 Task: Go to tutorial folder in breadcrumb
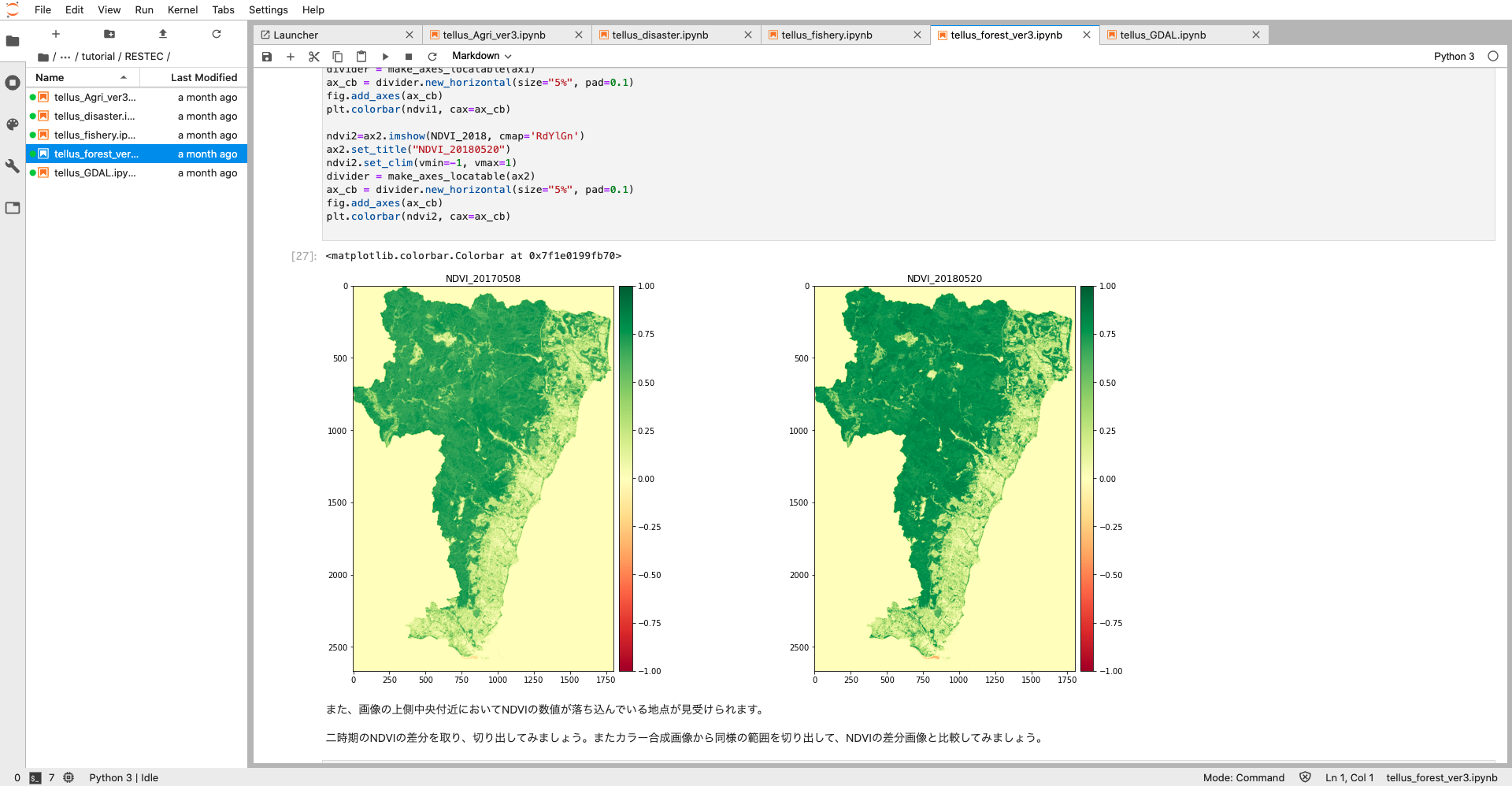tap(98, 57)
